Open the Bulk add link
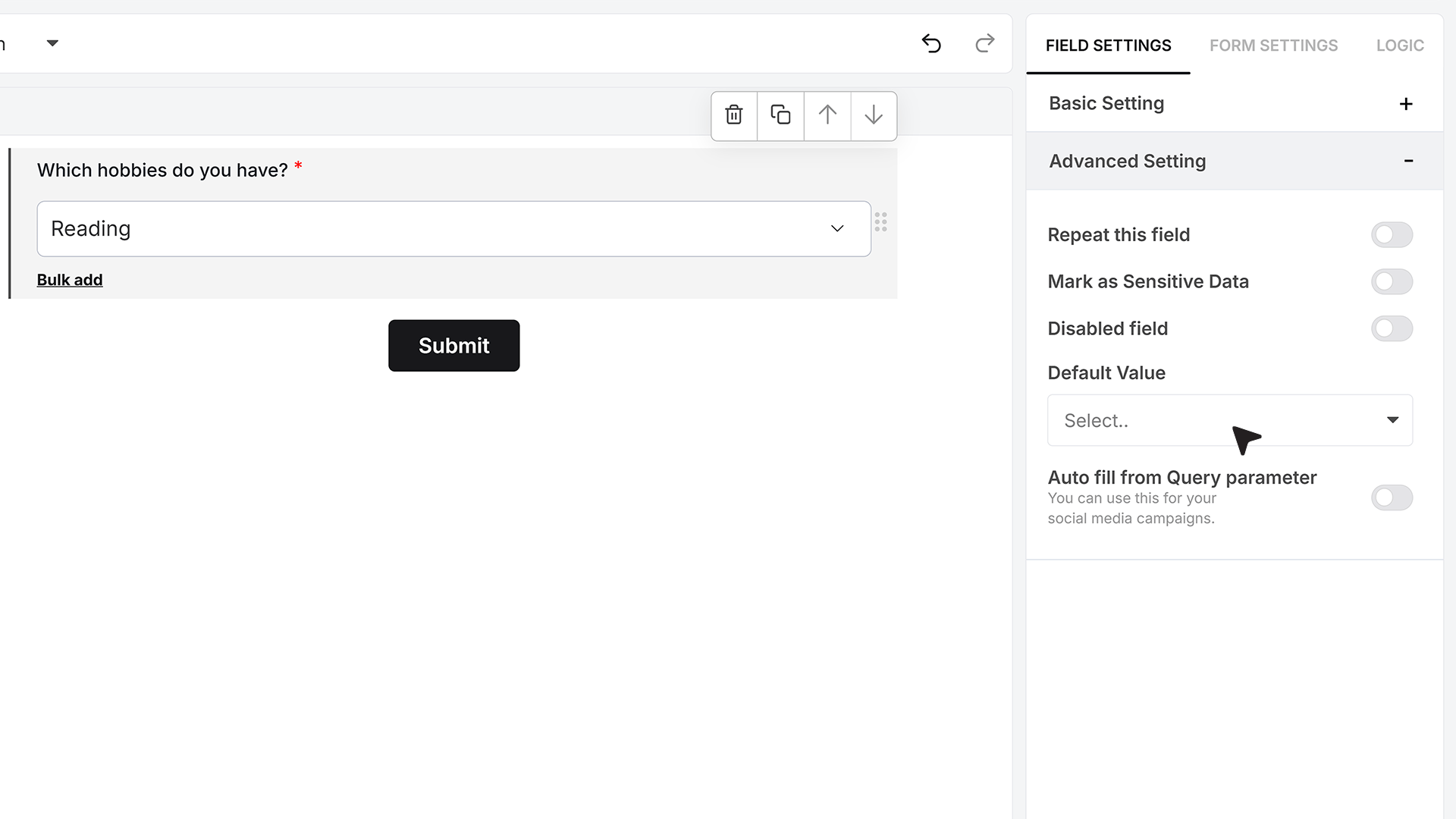Screen dimensions: 1456x819 70,280
